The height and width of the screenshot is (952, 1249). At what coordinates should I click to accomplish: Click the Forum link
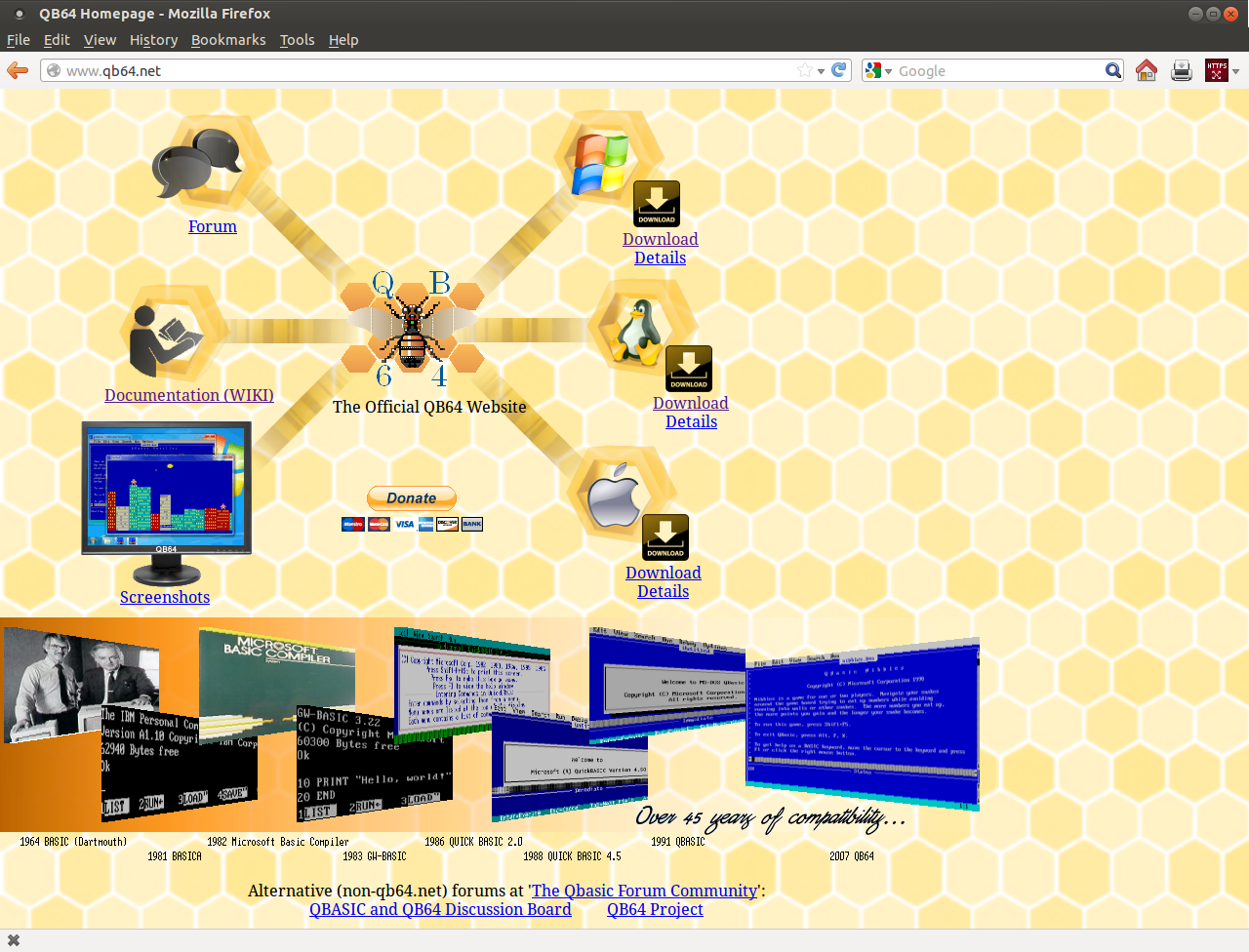point(213,226)
